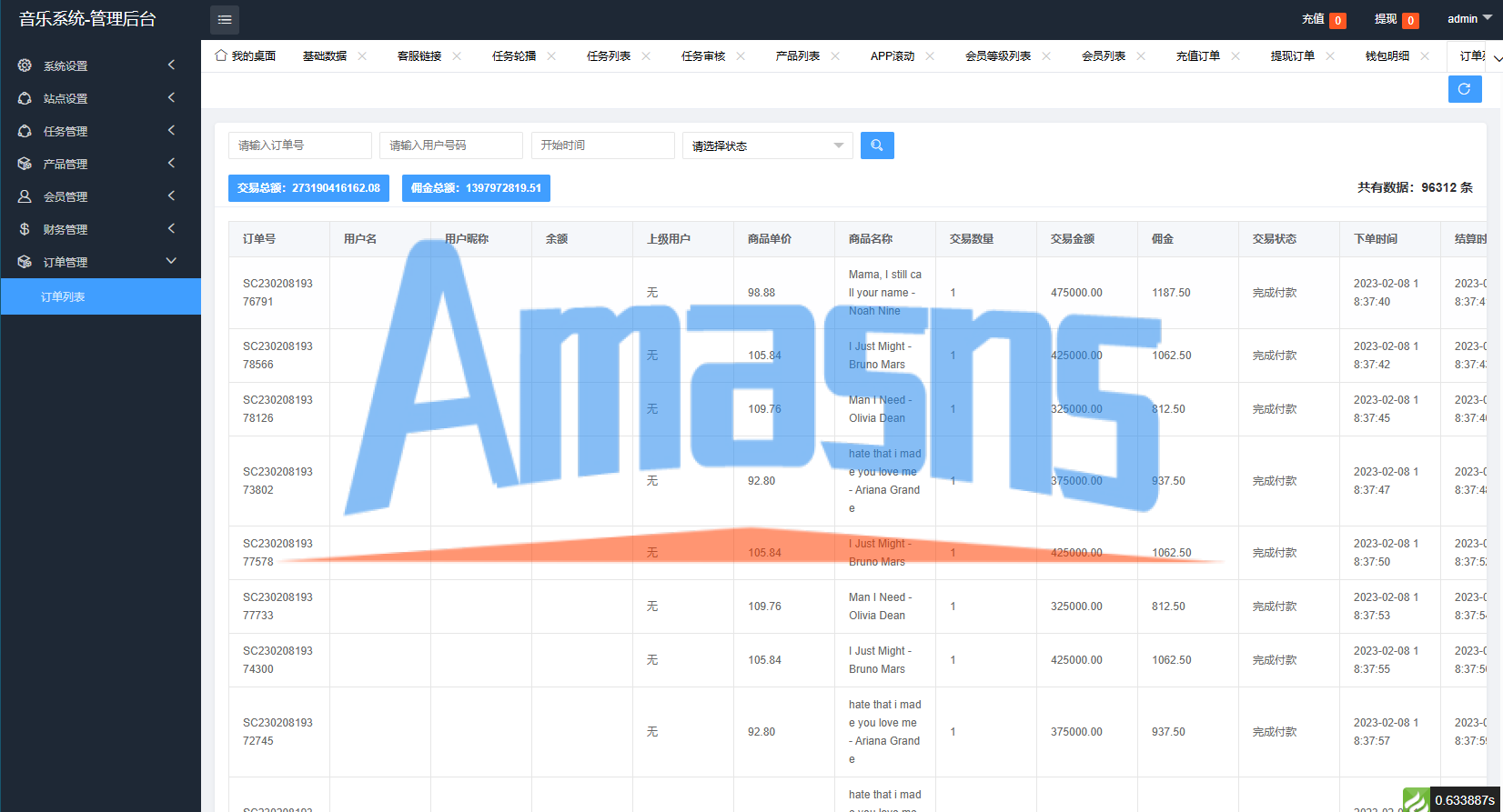
Task: Expand the 任务管理 sidebar menu
Action: point(100,131)
